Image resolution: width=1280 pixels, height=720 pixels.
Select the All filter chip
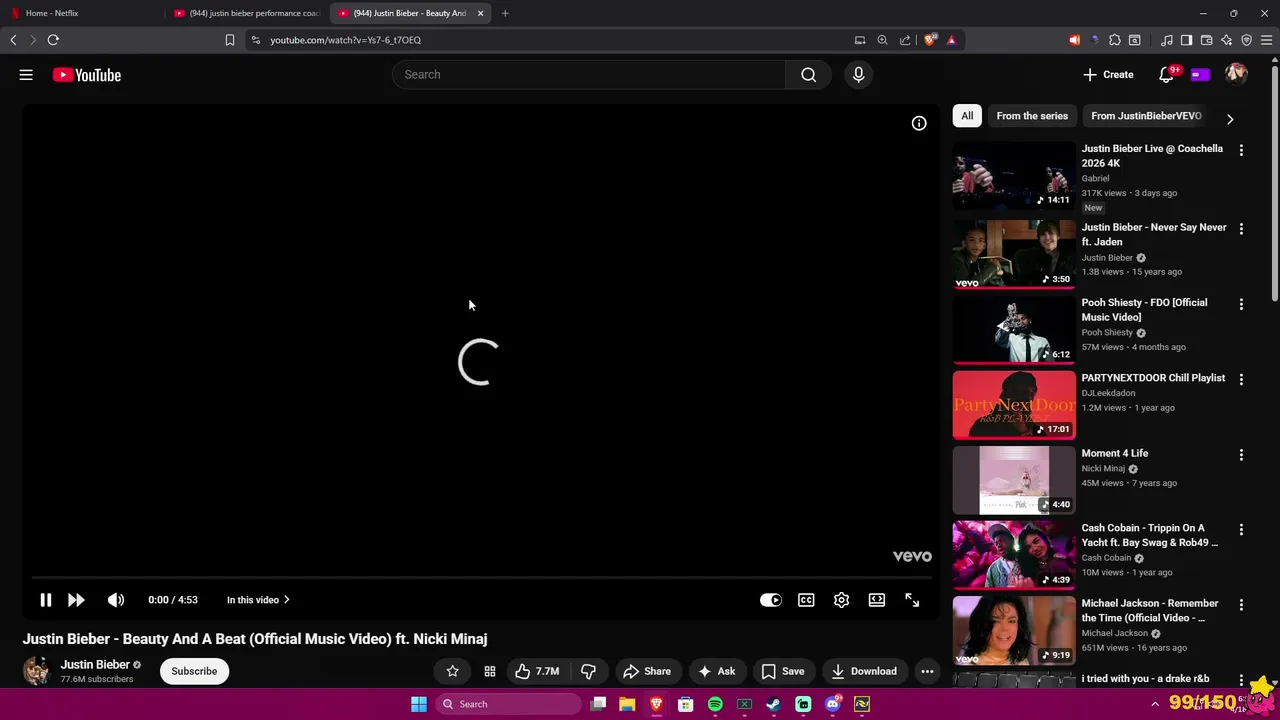click(x=967, y=116)
